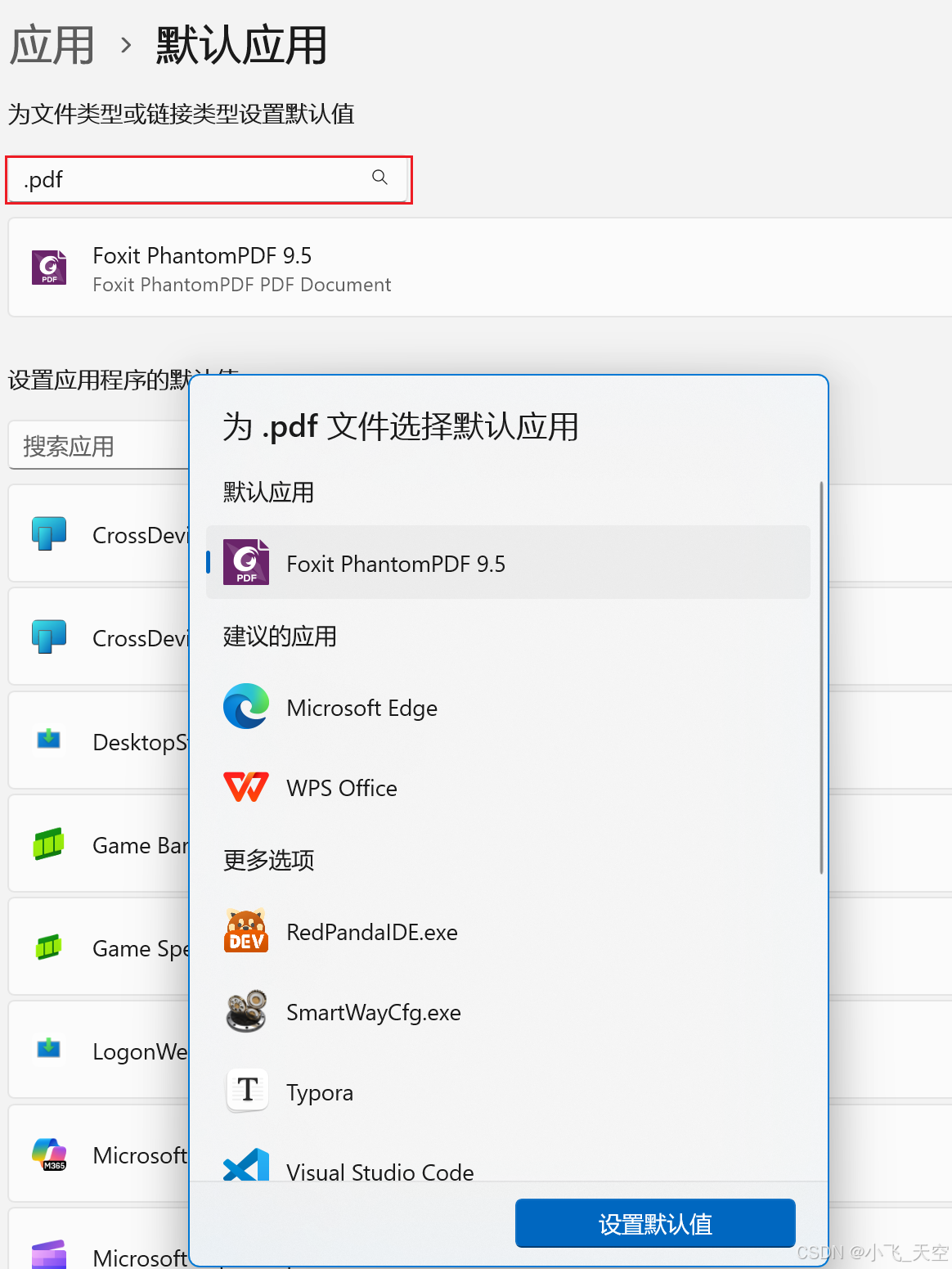Click the Game Spe app icon
The image size is (952, 1269).
[49, 947]
